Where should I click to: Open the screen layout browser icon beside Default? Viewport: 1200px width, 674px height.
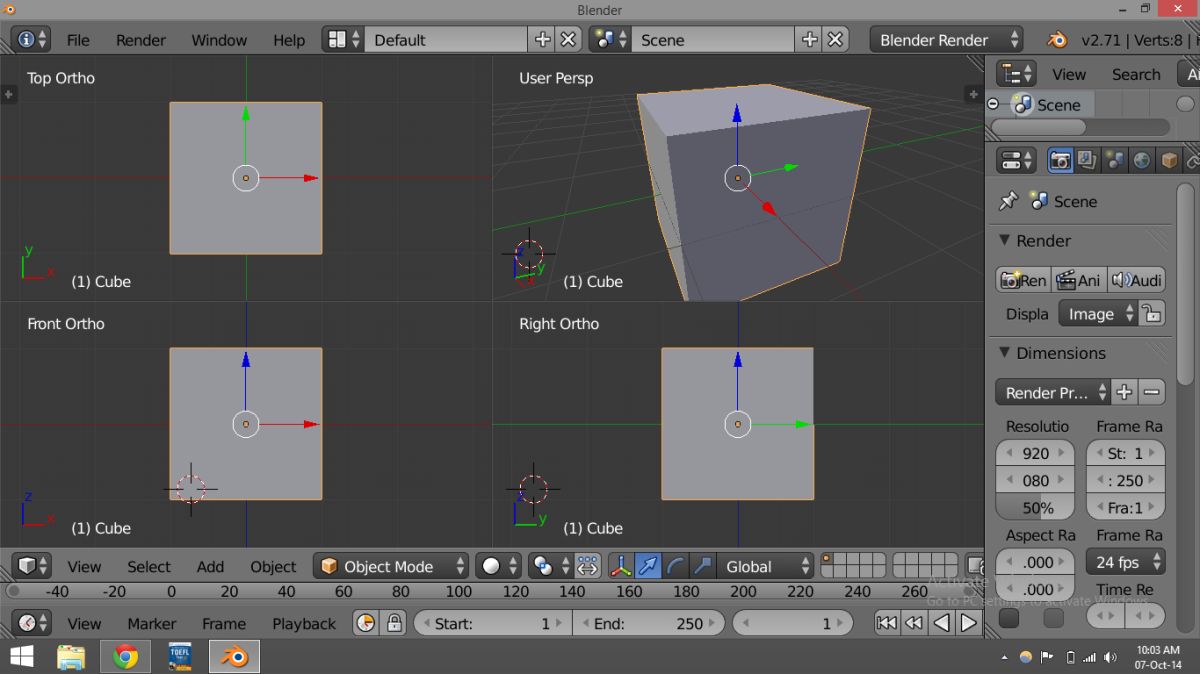tap(342, 40)
